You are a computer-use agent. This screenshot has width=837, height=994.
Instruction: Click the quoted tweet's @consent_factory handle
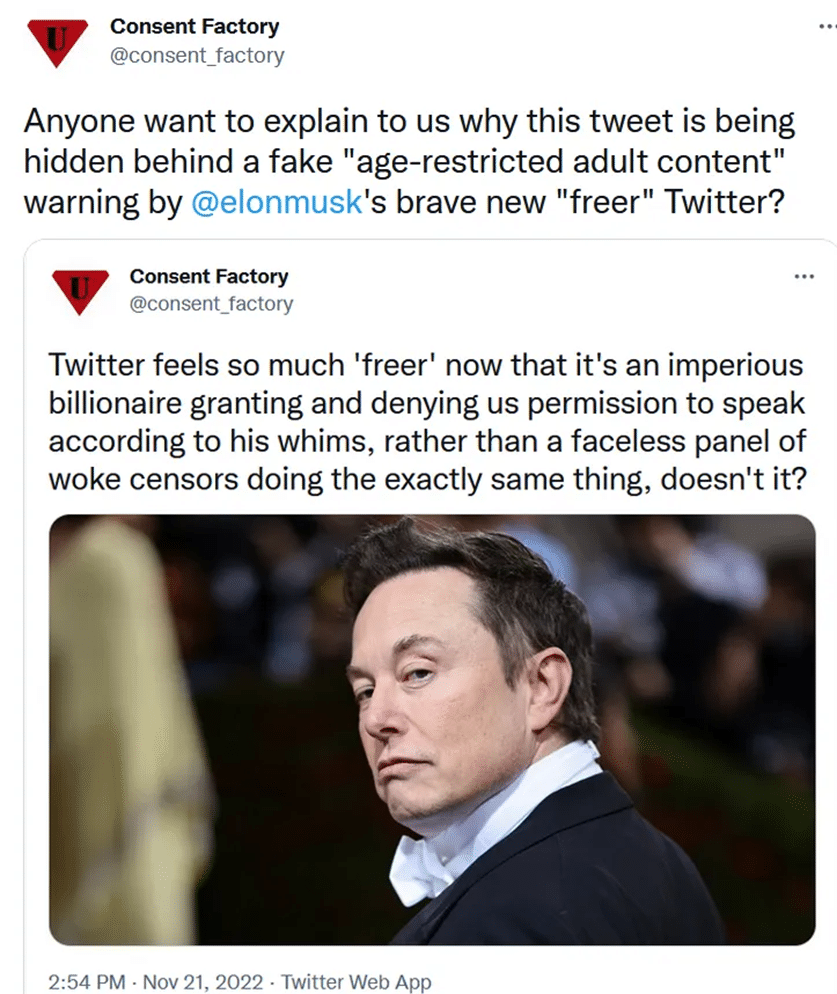coord(211,304)
